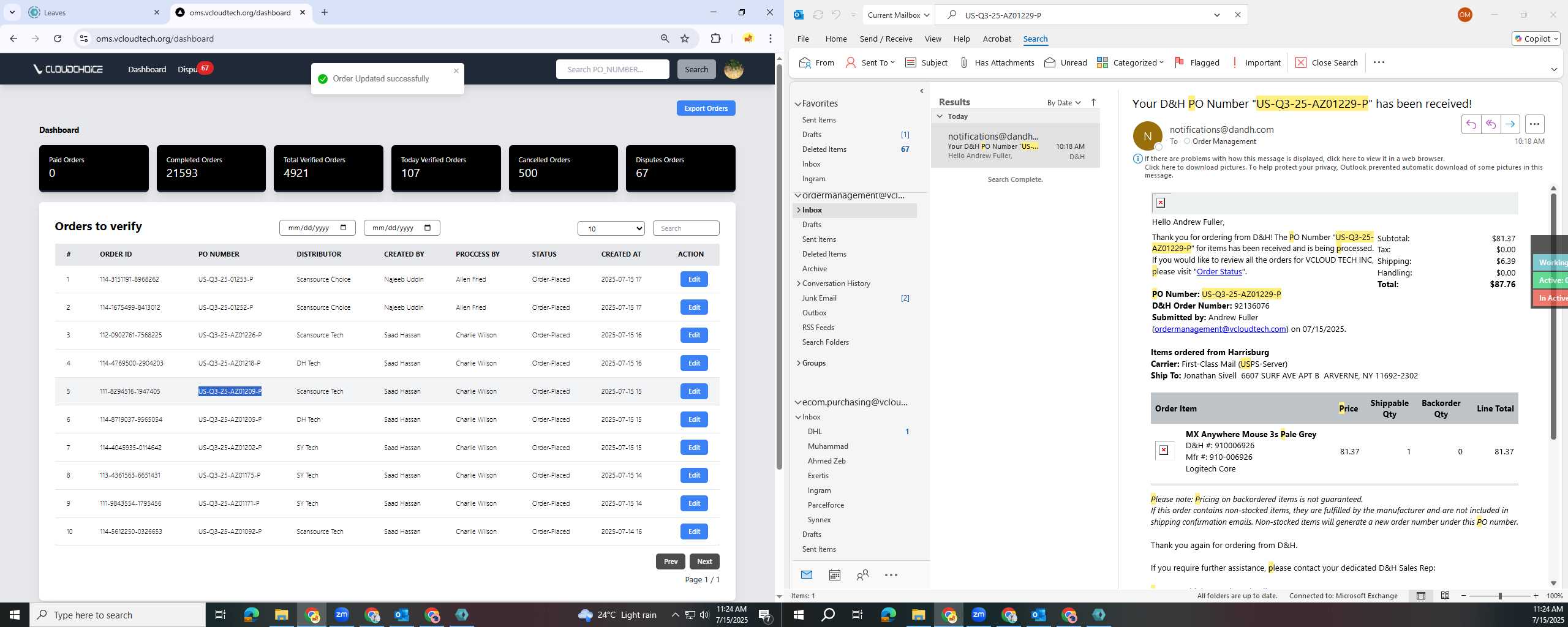Open Sent To filter dropdown
The width and height of the screenshot is (1568, 627).
870,62
